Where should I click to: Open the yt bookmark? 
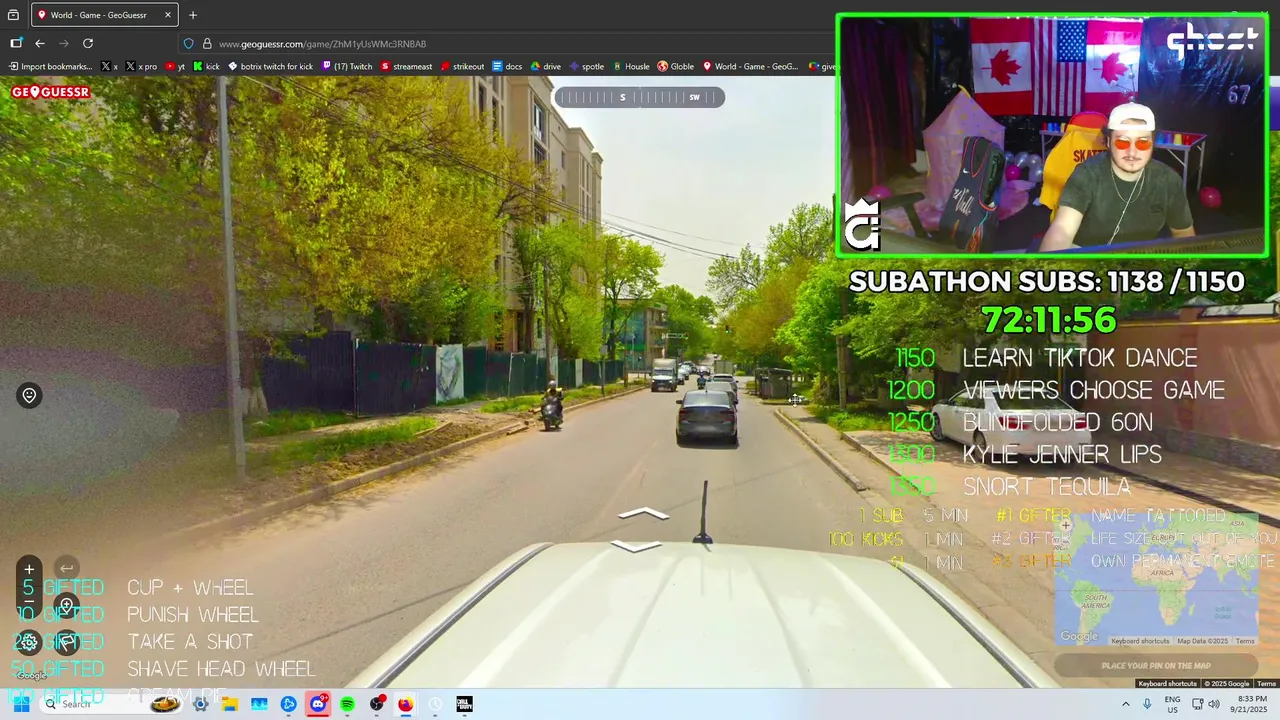(x=175, y=67)
